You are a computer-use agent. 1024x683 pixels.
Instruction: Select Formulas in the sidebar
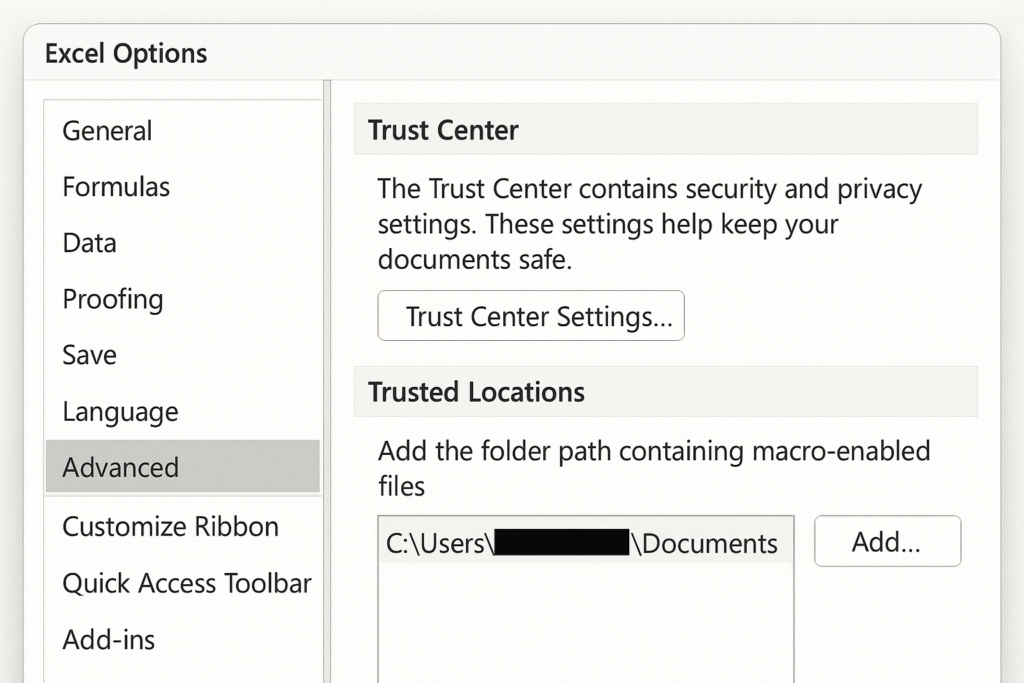(x=116, y=187)
